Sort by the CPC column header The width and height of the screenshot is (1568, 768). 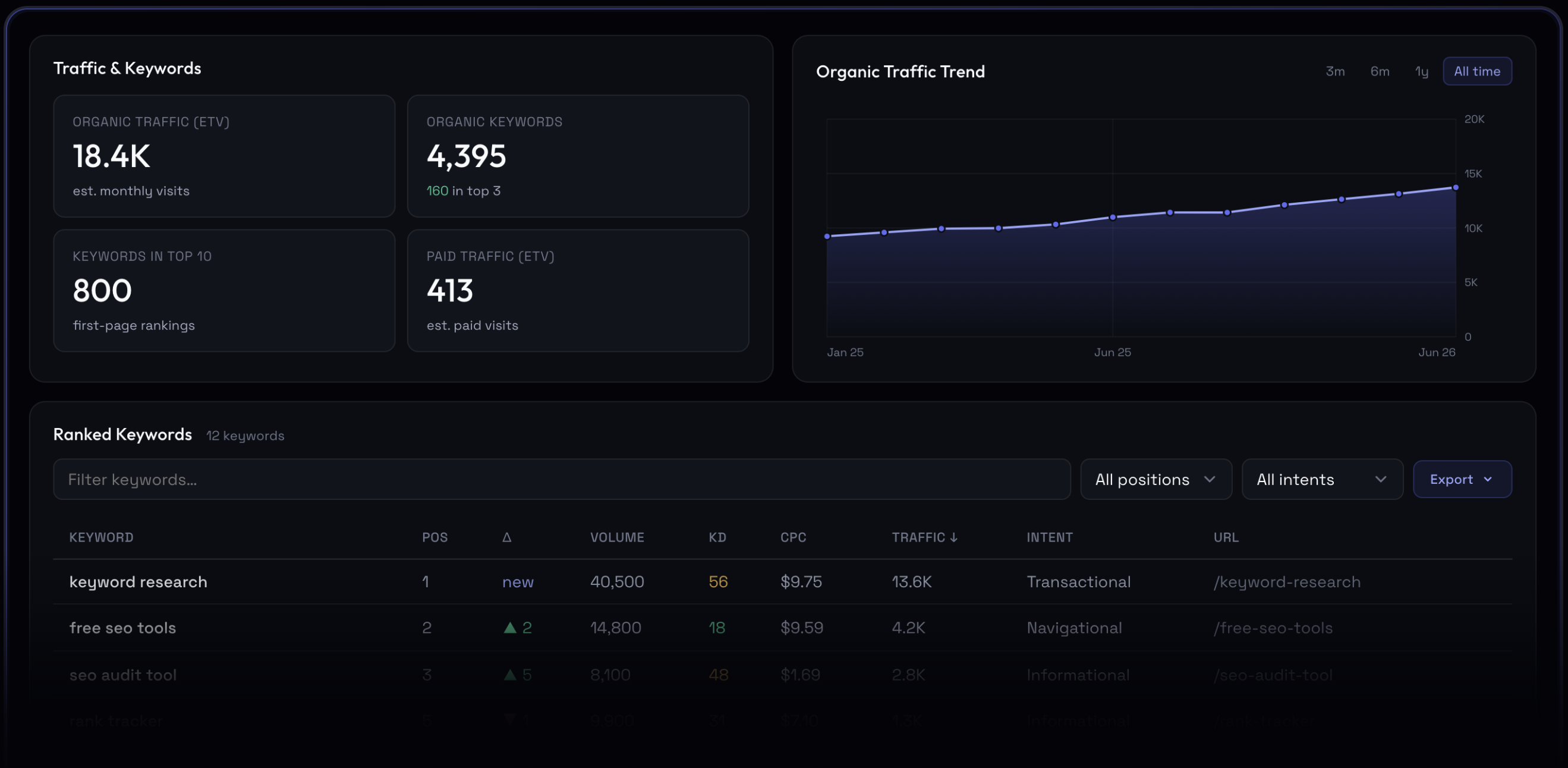point(793,537)
